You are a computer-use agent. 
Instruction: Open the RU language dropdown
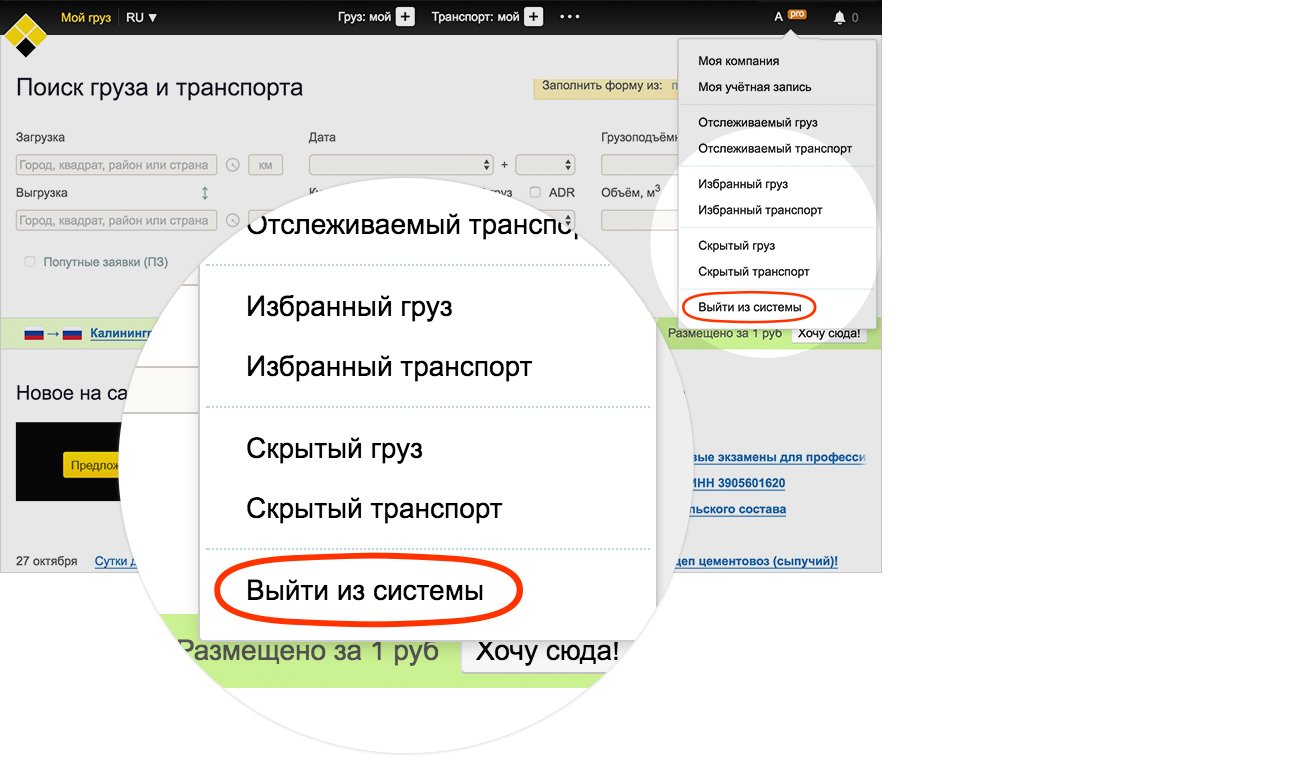coord(141,17)
